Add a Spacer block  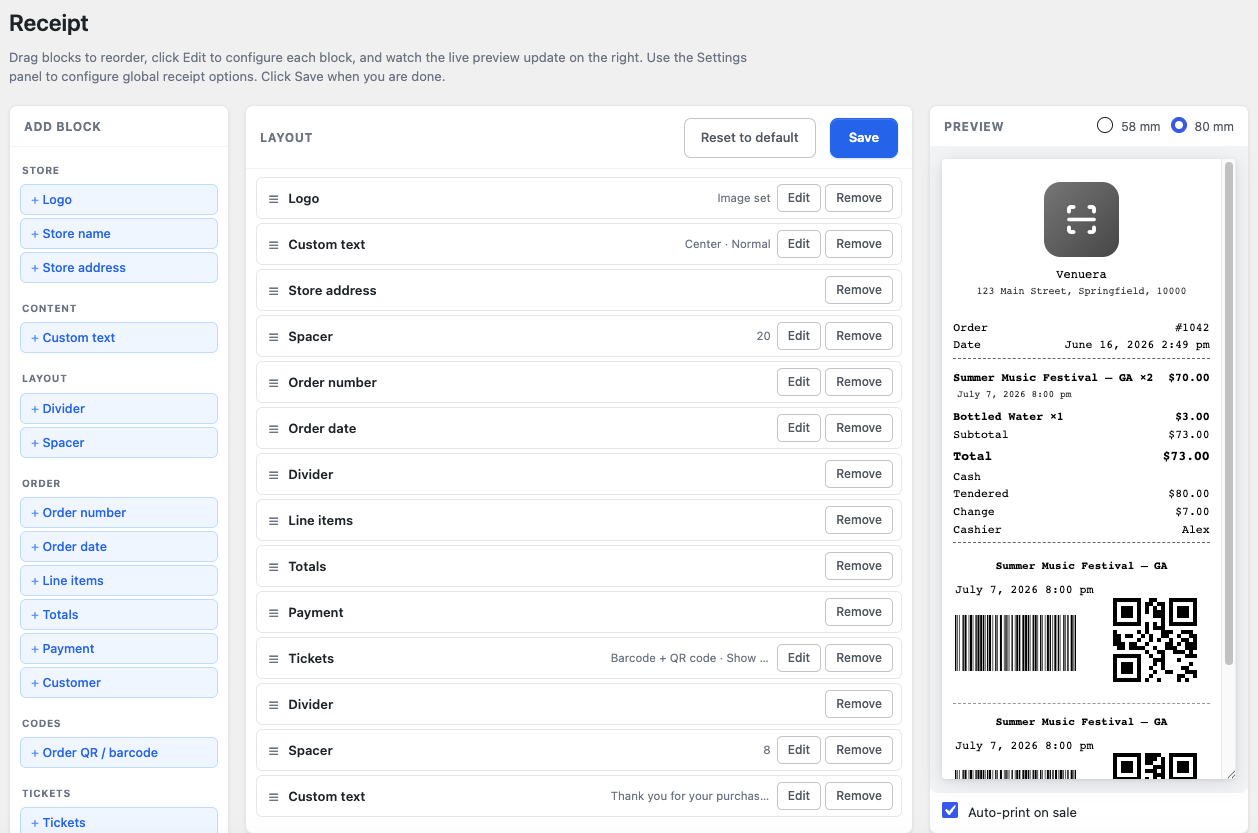(x=119, y=443)
